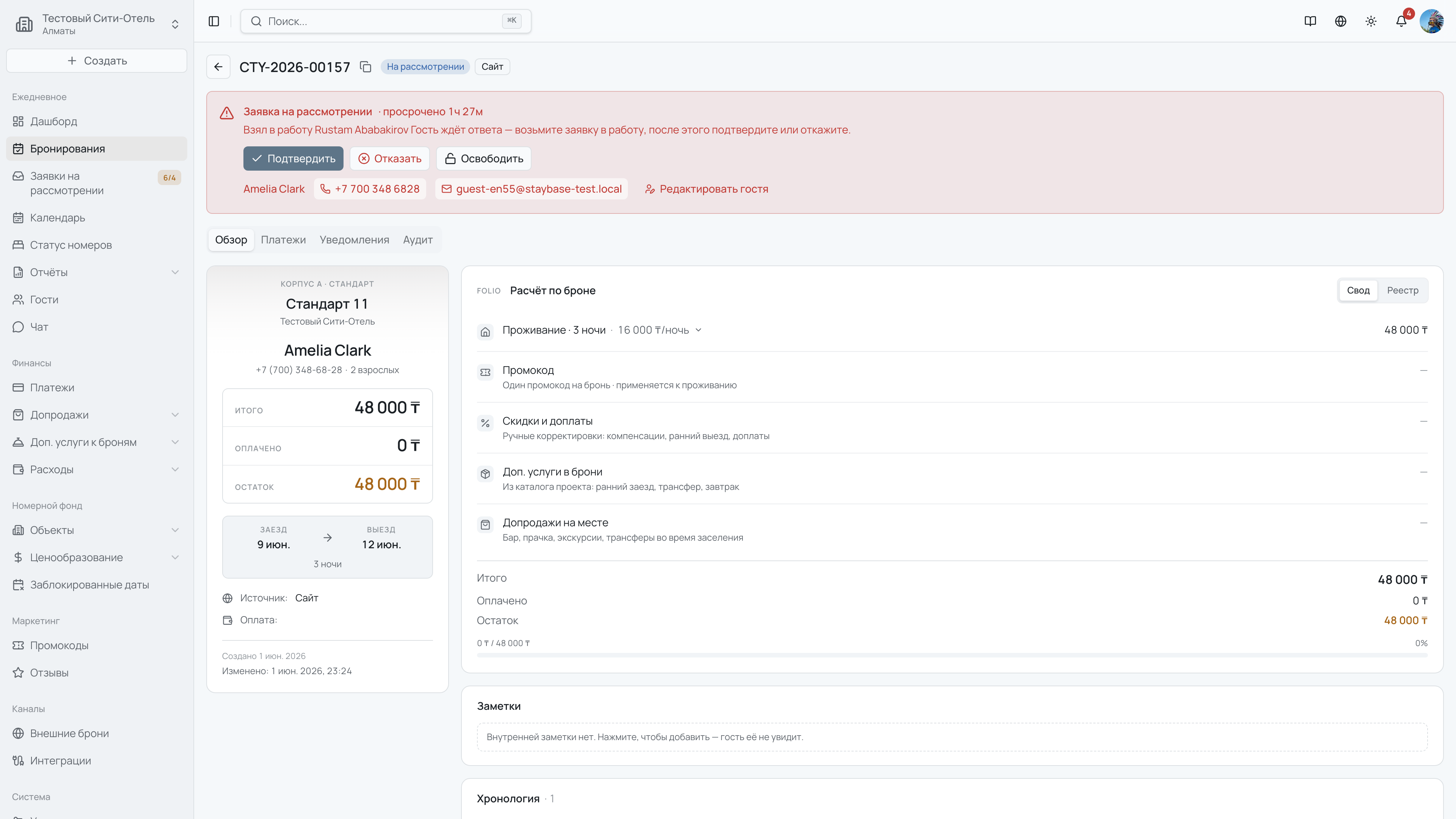Open the documentation book icon
The width and height of the screenshot is (1456, 819).
coord(1310,22)
